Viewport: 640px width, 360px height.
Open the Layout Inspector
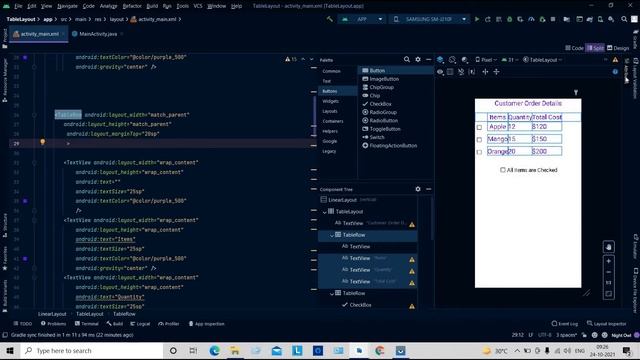[607, 324]
